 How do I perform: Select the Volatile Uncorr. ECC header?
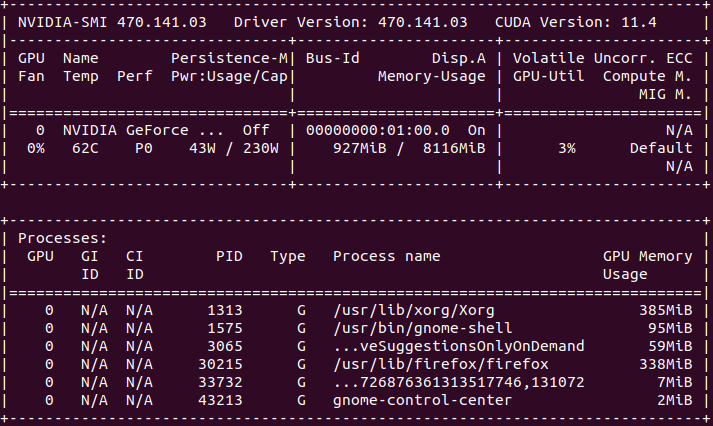click(603, 58)
